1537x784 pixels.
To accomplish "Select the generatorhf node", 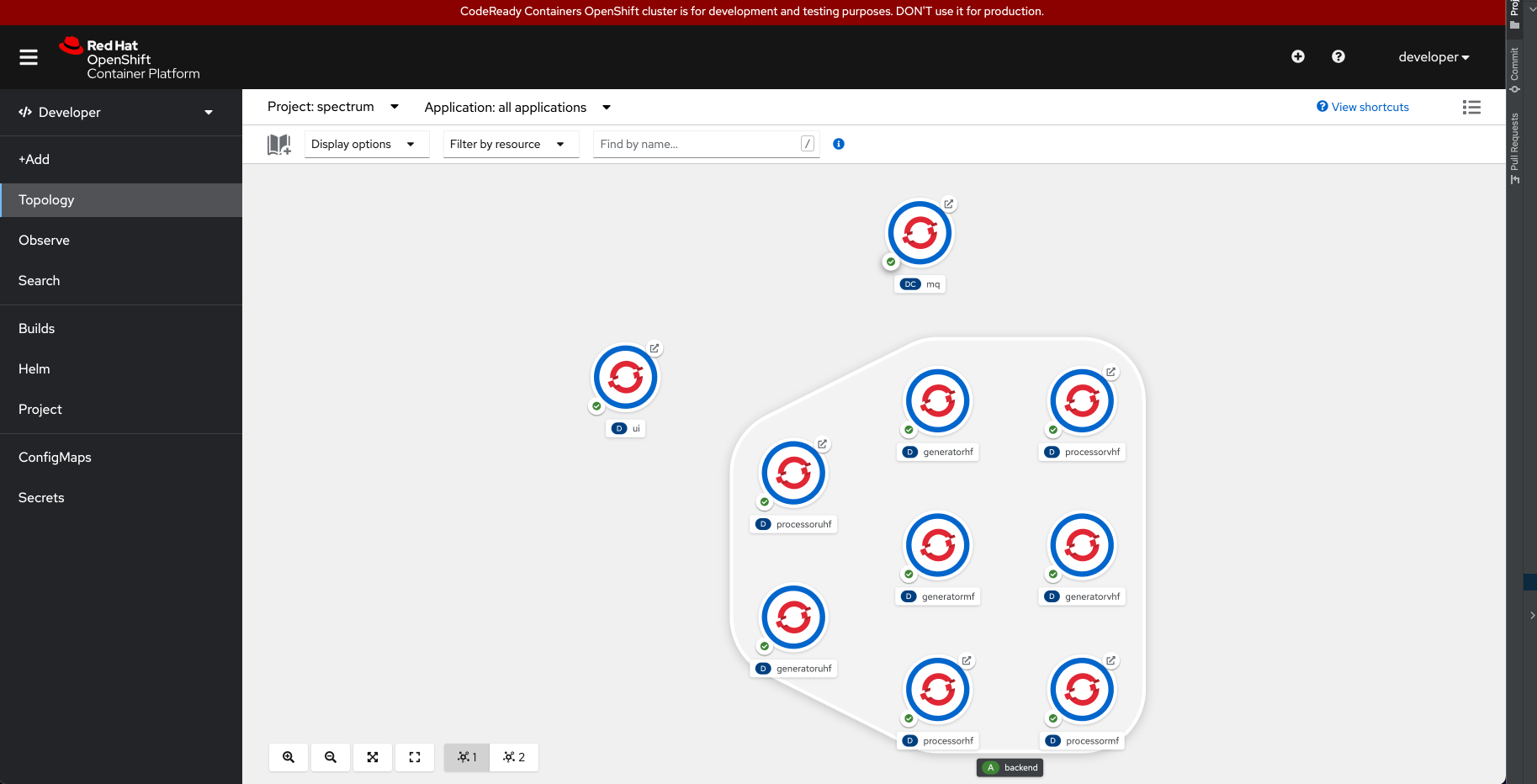I will click(x=938, y=401).
